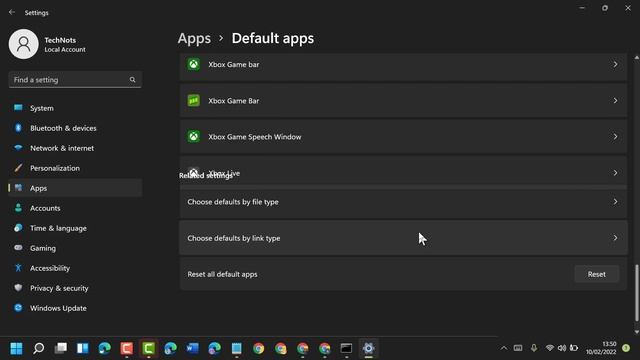
Task: Click the scrollbar down arrow
Action: (636, 332)
